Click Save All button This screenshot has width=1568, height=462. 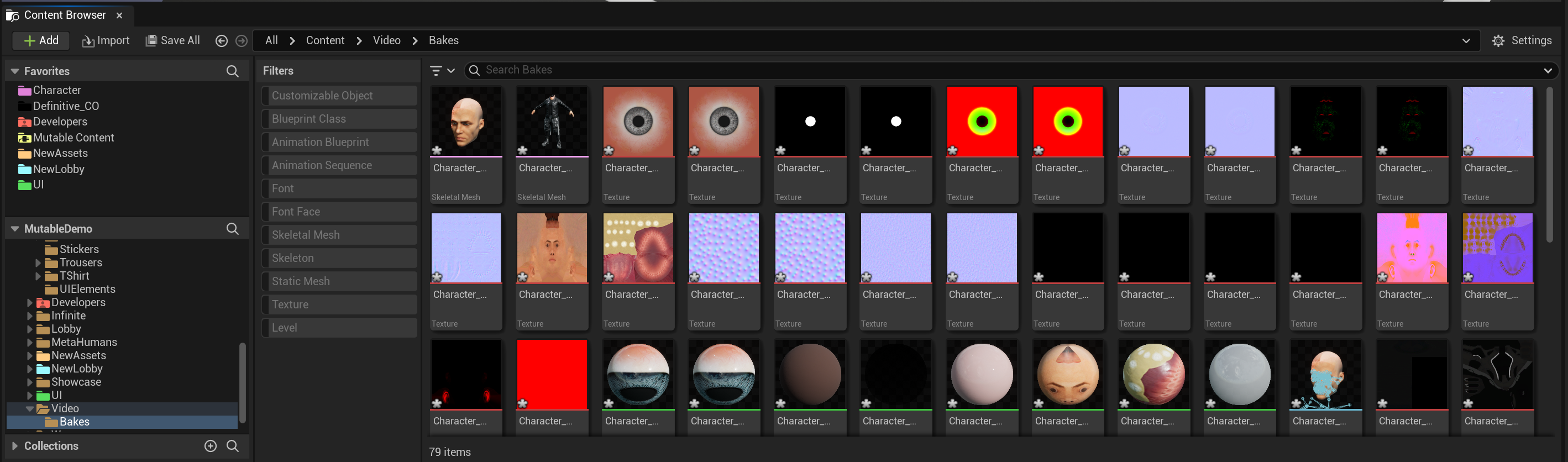click(x=173, y=40)
